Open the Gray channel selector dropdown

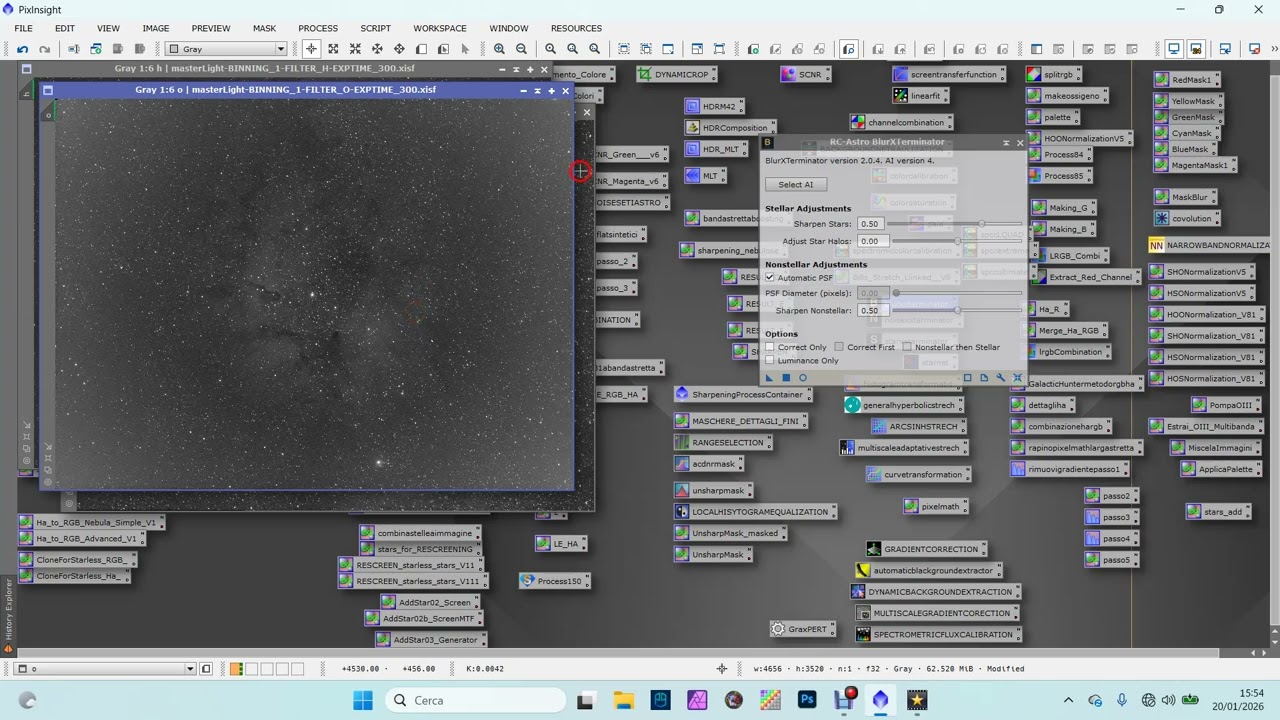[x=227, y=49]
